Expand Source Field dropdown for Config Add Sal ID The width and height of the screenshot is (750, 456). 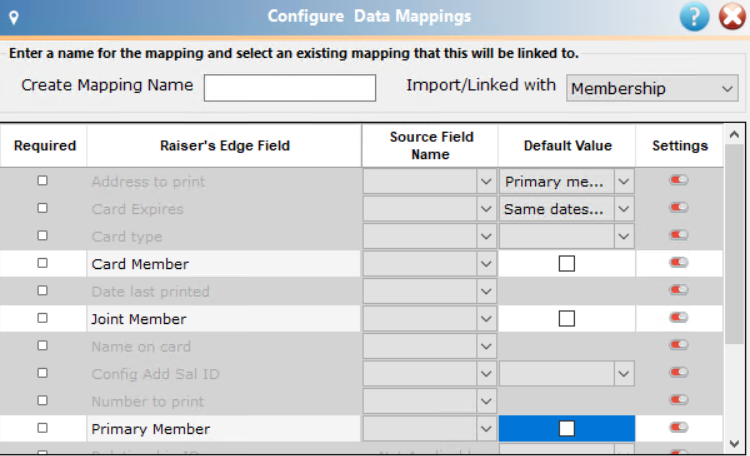click(x=486, y=374)
